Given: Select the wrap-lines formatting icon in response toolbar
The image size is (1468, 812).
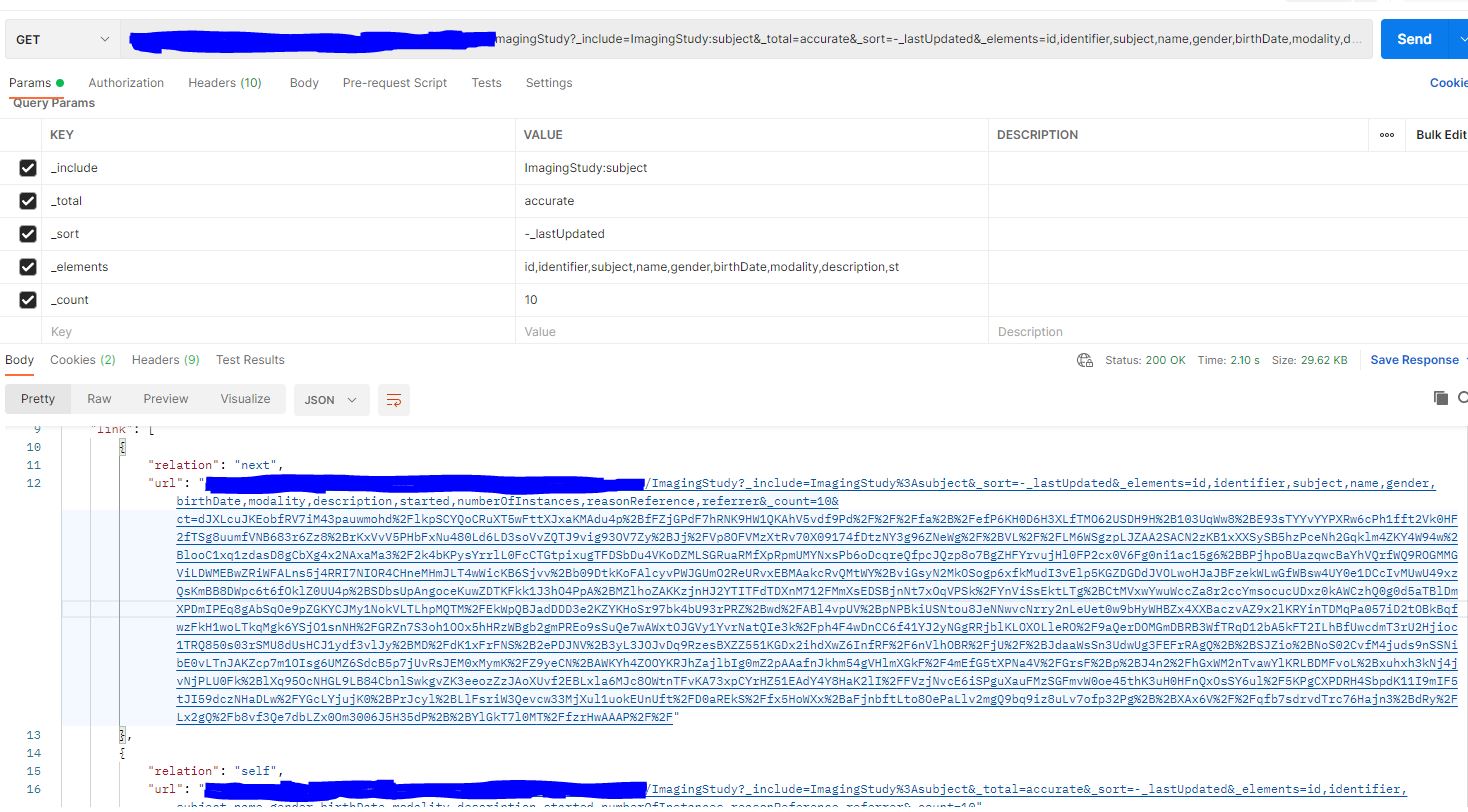Looking at the screenshot, I should (x=393, y=400).
